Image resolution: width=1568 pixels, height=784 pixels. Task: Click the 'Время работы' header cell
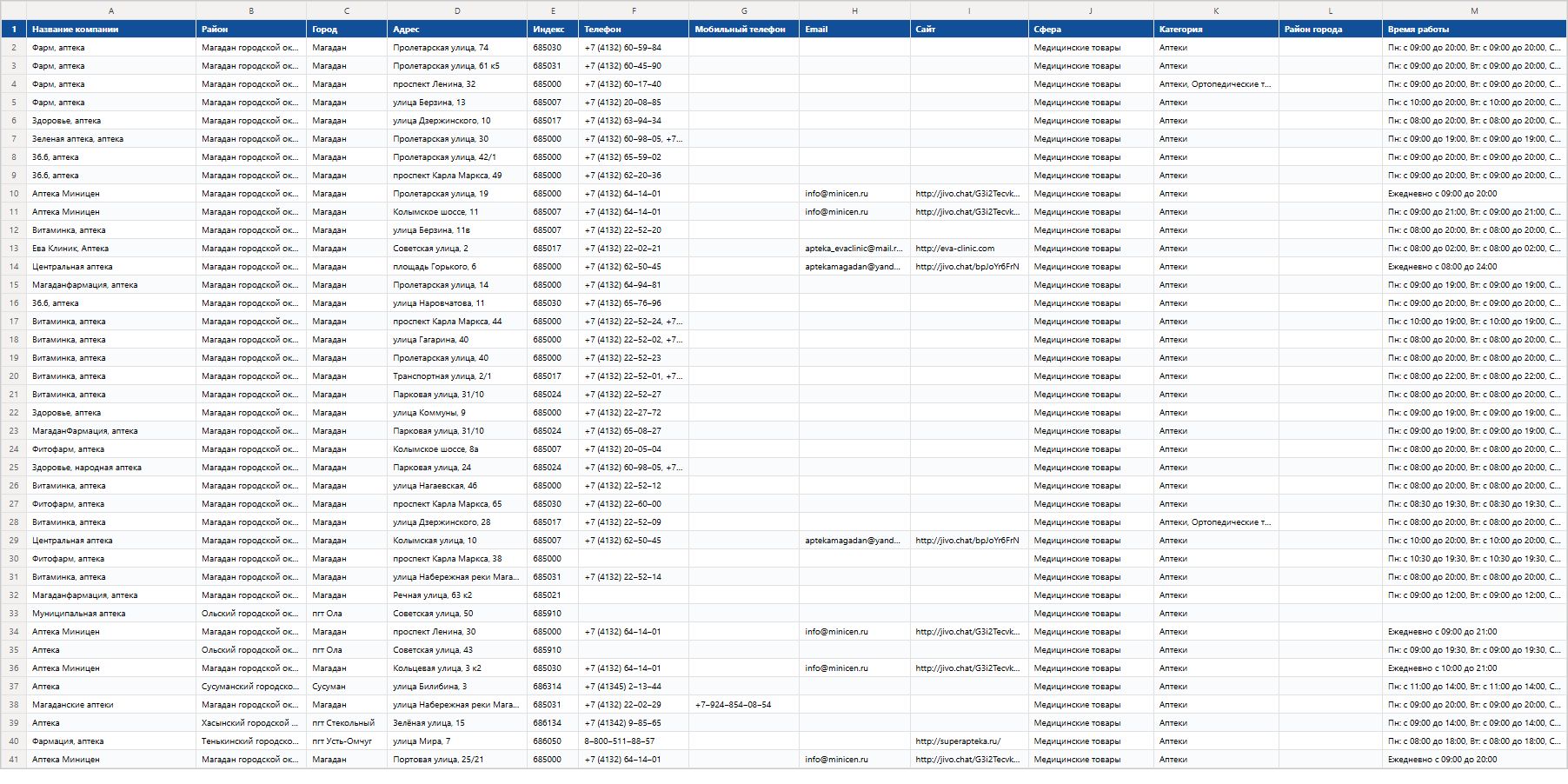pyautogui.click(x=1474, y=30)
